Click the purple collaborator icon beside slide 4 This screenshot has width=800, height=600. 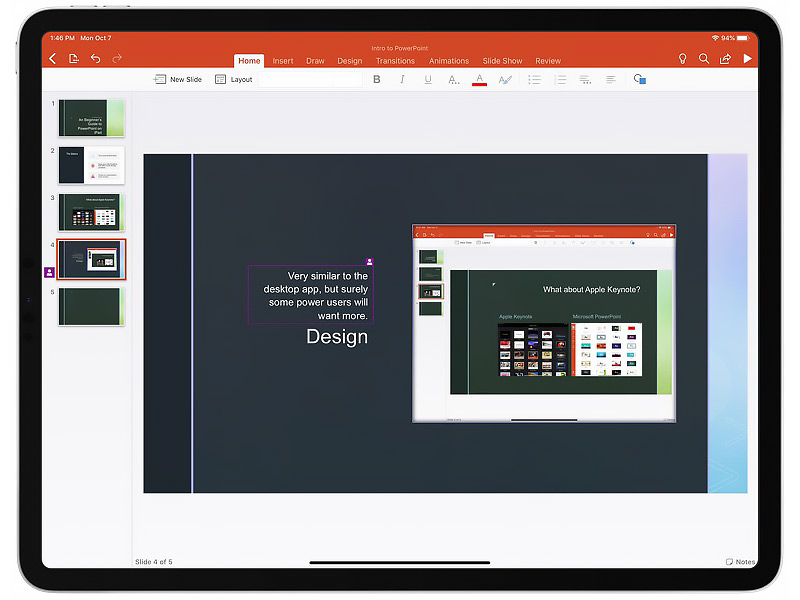pyautogui.click(x=49, y=272)
